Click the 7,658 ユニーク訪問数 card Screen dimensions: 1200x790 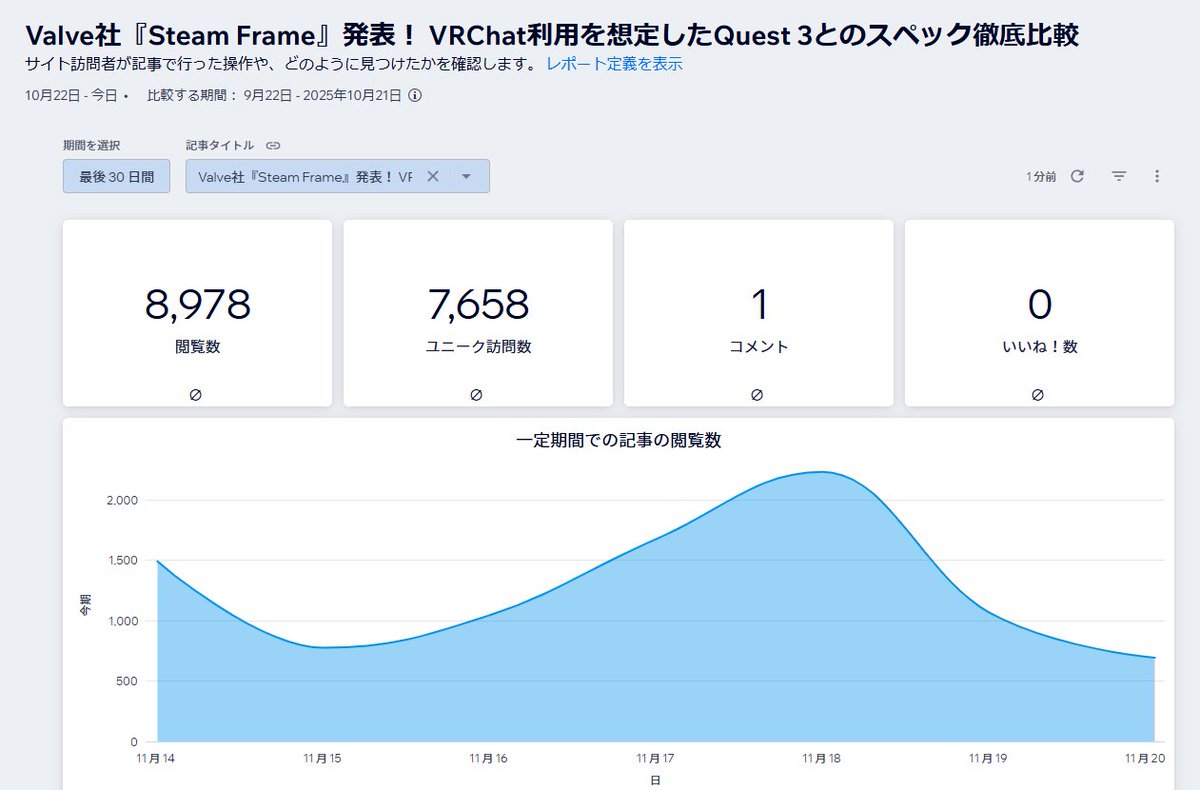click(478, 313)
